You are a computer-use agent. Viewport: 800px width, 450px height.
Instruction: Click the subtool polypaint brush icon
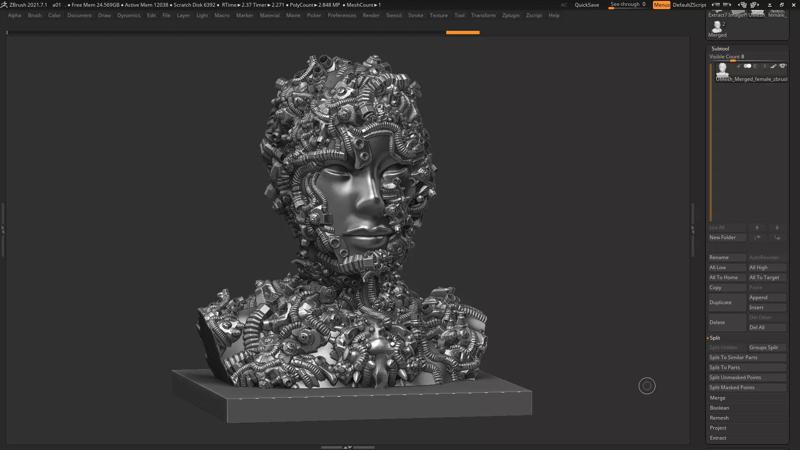point(773,67)
